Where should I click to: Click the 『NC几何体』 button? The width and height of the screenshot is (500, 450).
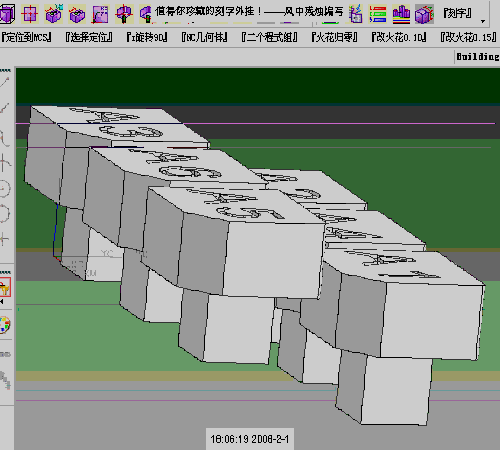point(204,37)
